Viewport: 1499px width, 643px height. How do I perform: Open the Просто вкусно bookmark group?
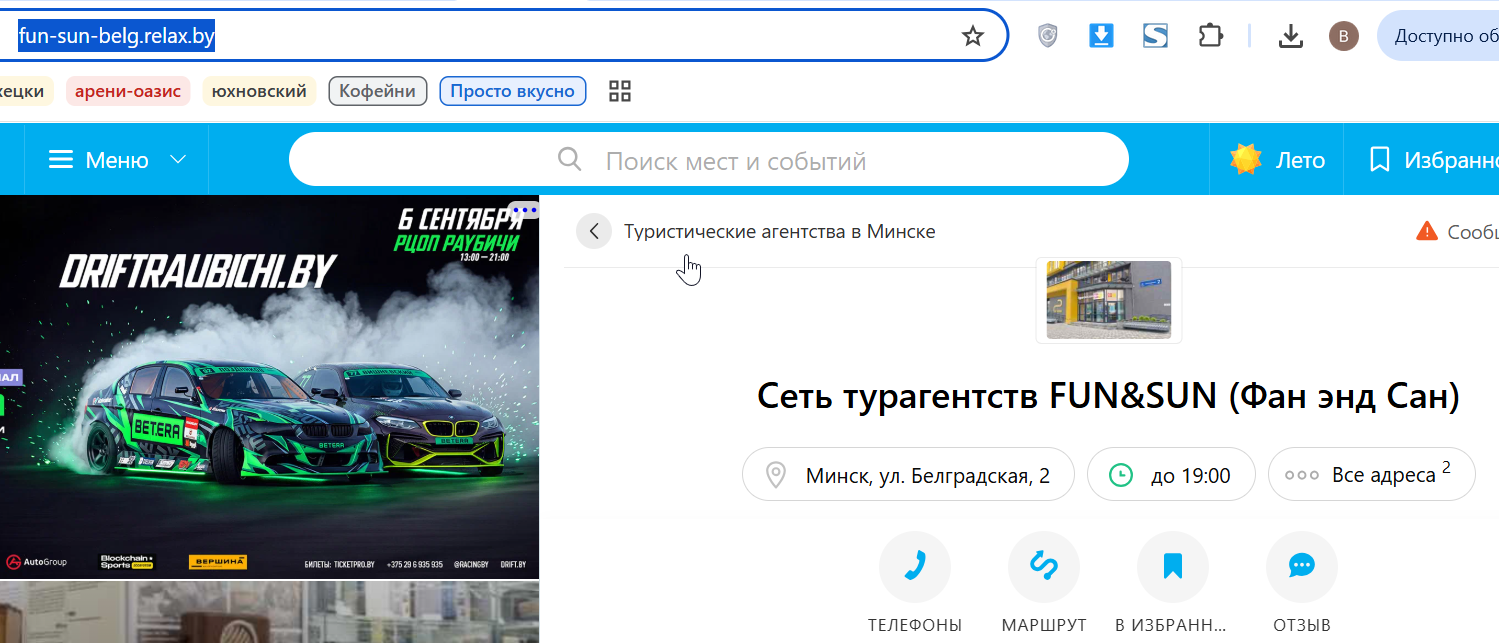click(512, 91)
